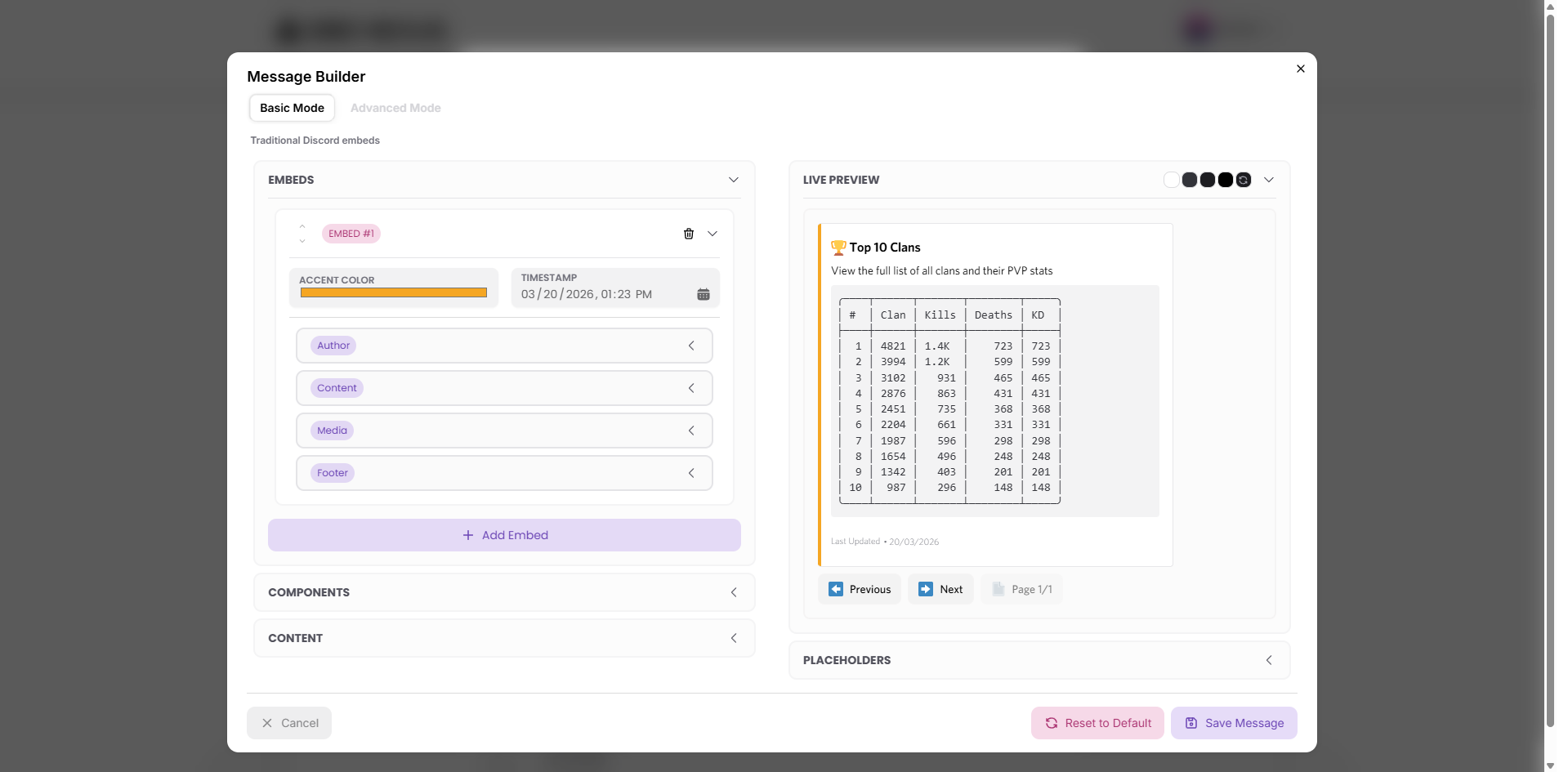Screen dimensions: 1568x772
Task: Select the Basic Mode tab
Action: point(292,108)
